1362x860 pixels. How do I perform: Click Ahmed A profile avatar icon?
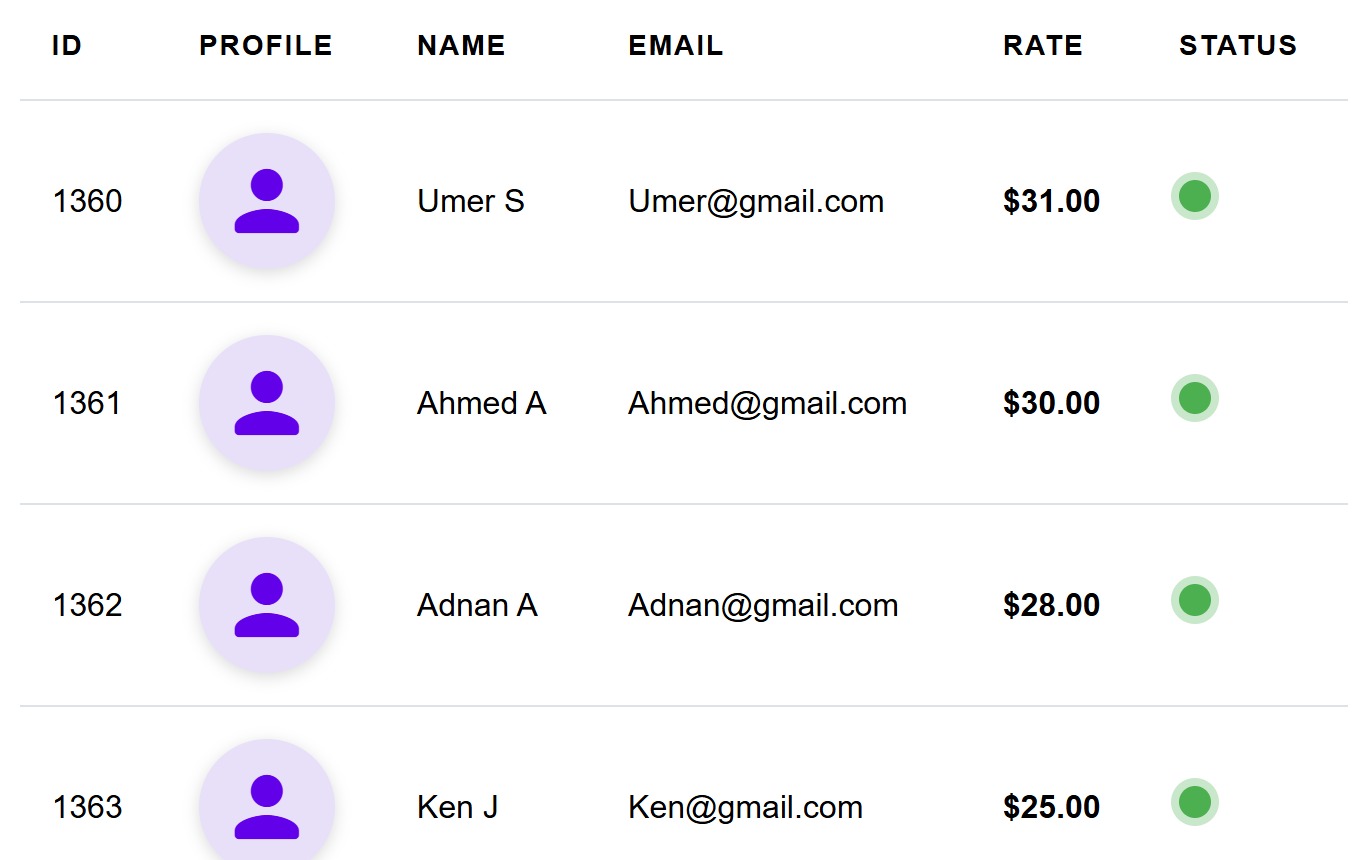(x=267, y=403)
